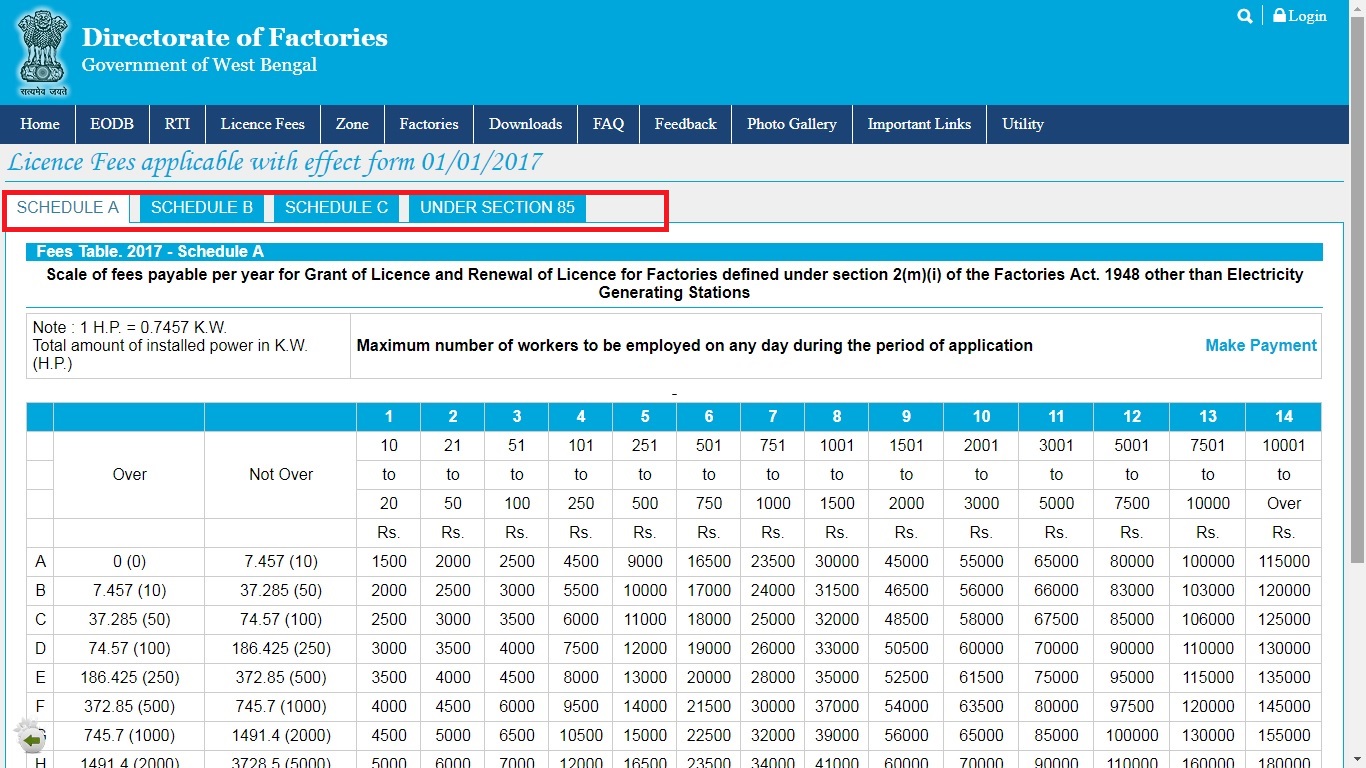Open the UNDER SECTION 85 tab
Viewport: 1366px width, 768px height.
tap(496, 207)
